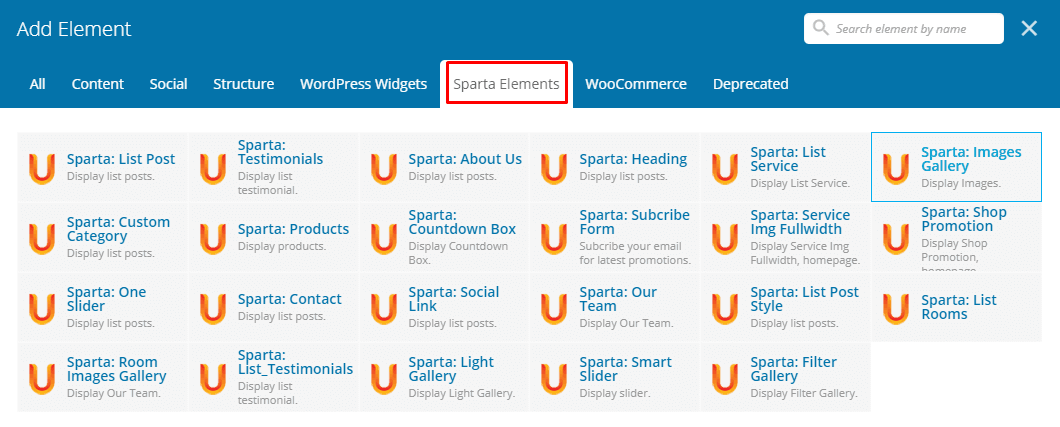The image size is (1060, 427).
Task: Click the search magnifier icon
Action: tap(821, 29)
